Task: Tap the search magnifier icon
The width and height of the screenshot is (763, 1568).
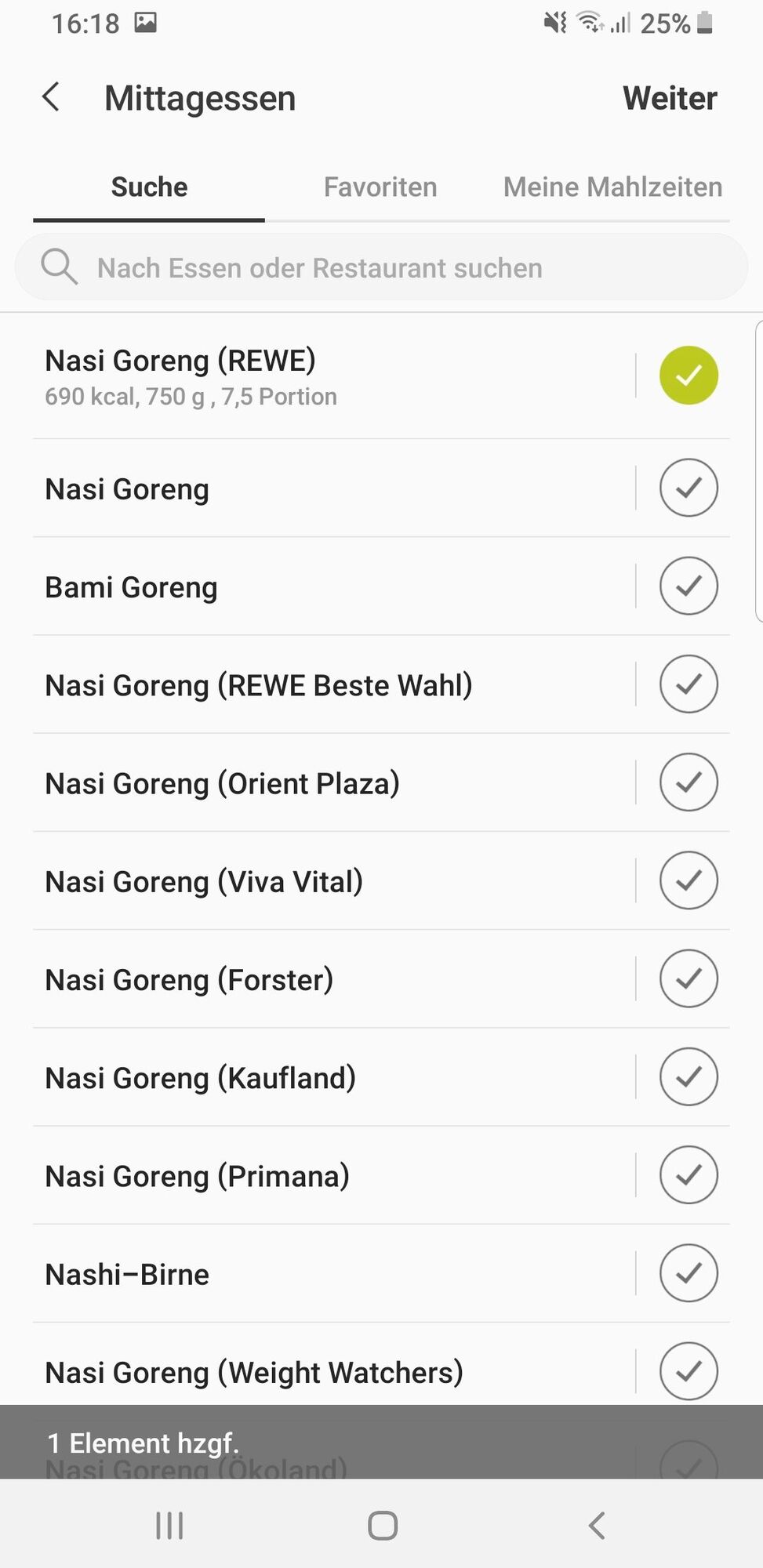Action: [59, 267]
